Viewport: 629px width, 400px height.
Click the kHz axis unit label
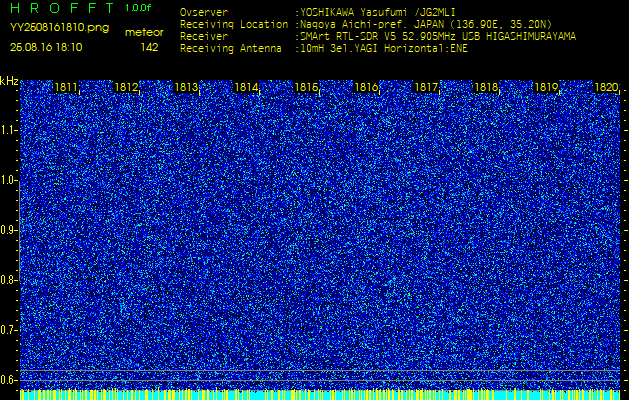click(x=9, y=81)
